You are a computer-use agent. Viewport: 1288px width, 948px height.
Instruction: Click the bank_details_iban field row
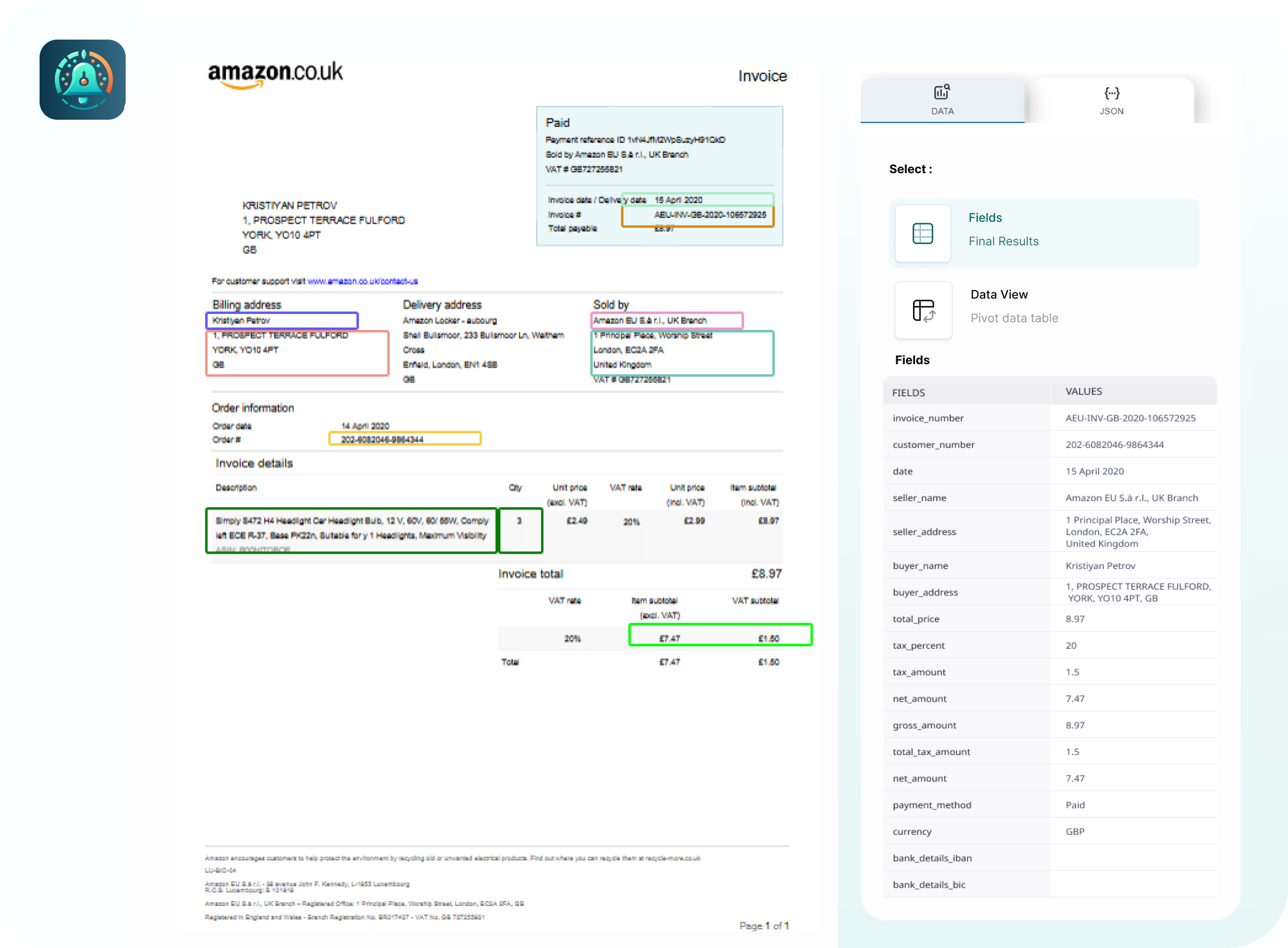[1049, 858]
